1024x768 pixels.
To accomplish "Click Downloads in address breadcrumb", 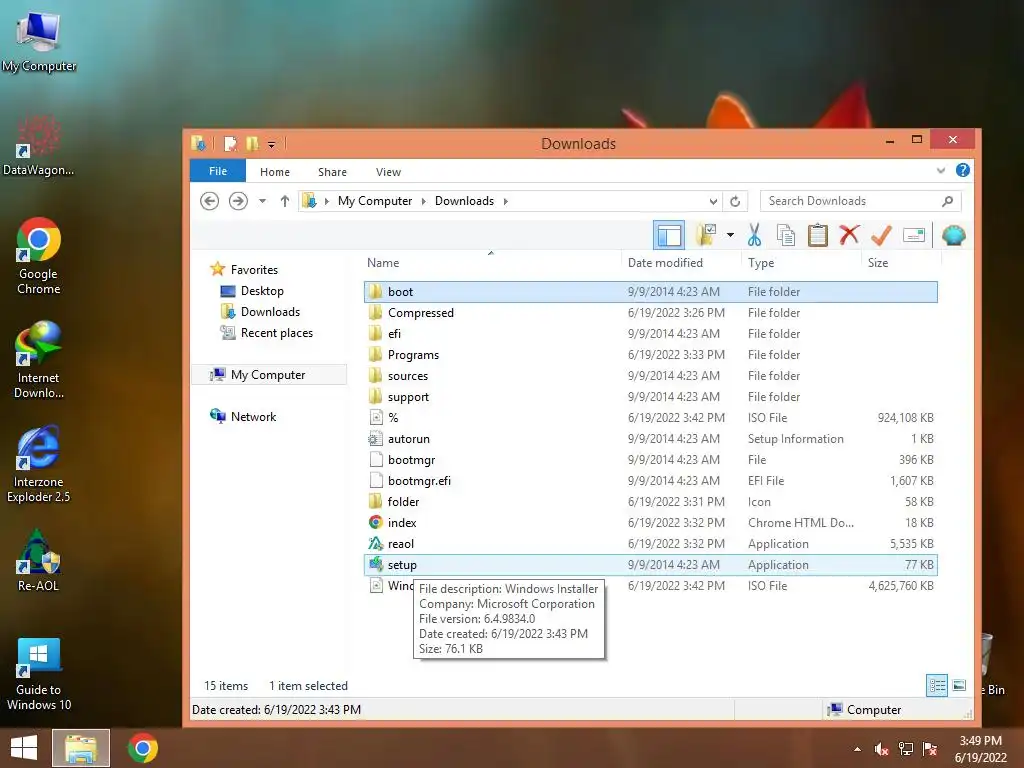I will [x=464, y=200].
